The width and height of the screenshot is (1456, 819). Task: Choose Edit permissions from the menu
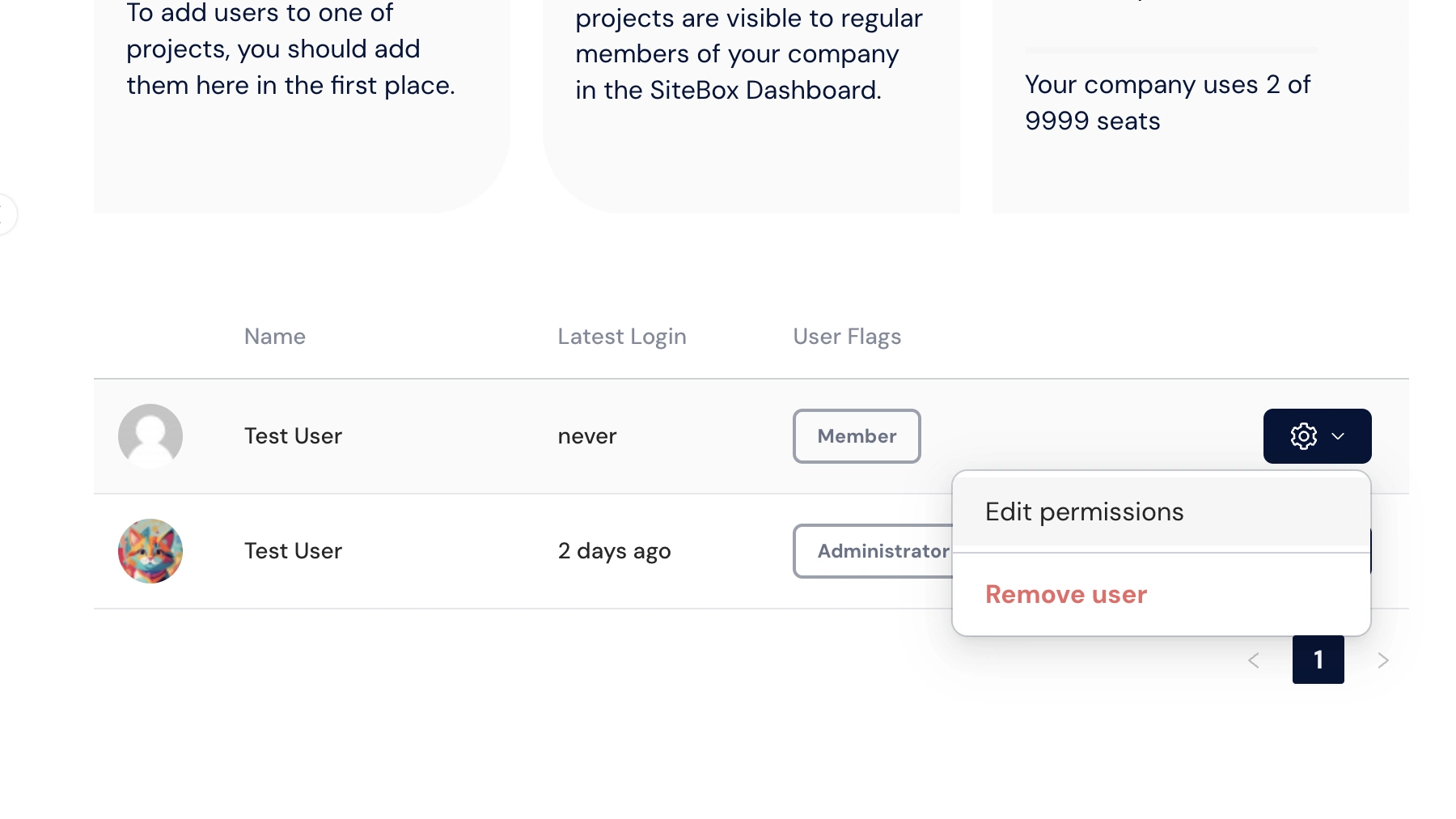click(x=1162, y=511)
